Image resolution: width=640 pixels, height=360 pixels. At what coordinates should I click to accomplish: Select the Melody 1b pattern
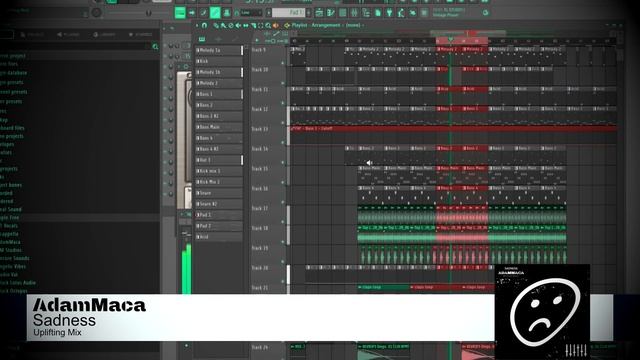pyautogui.click(x=219, y=72)
